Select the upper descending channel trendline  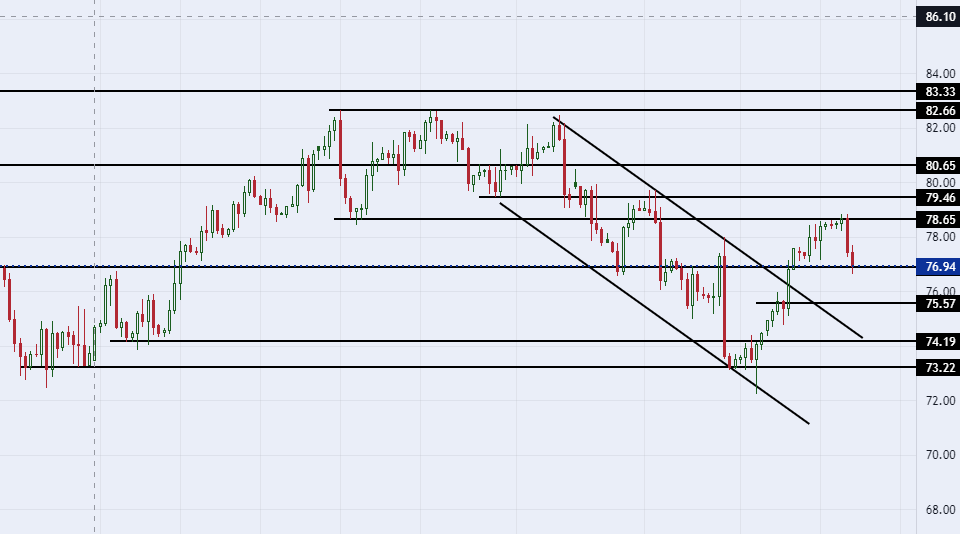coord(707,227)
